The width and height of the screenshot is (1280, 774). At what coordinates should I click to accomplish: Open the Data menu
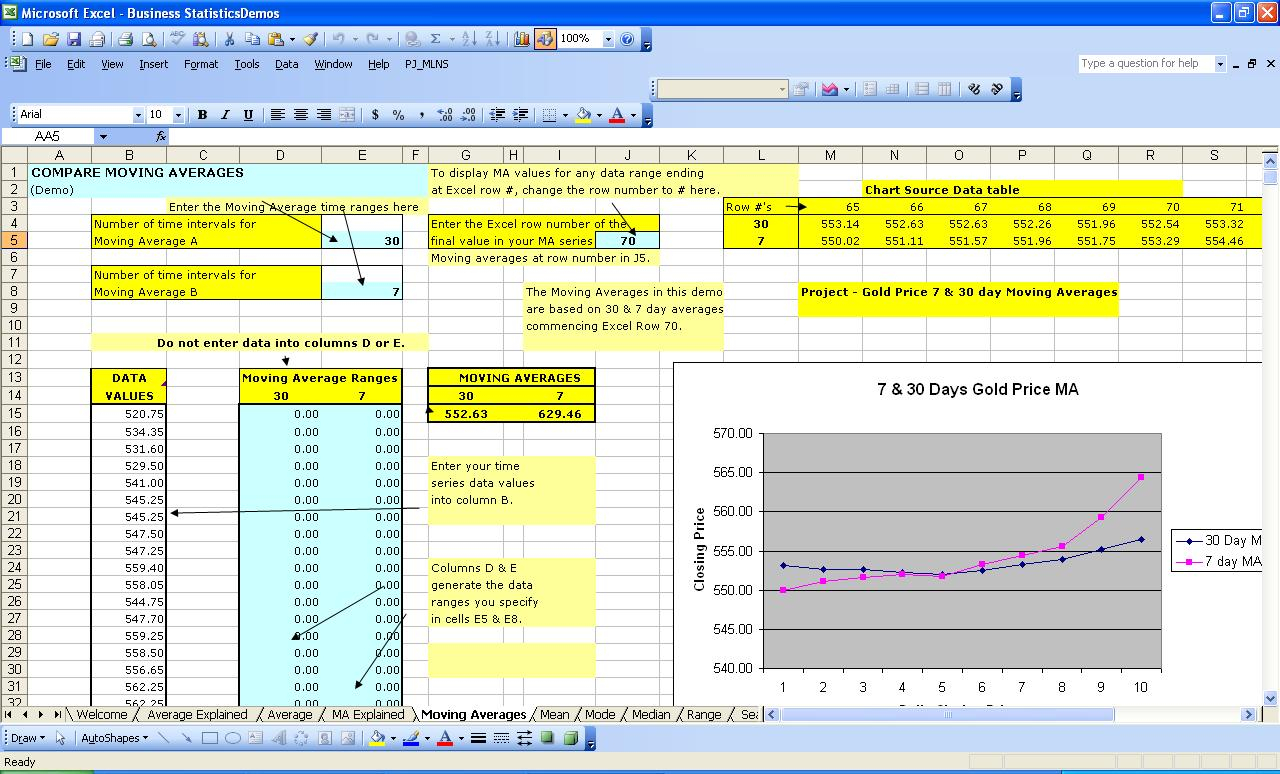coord(286,63)
